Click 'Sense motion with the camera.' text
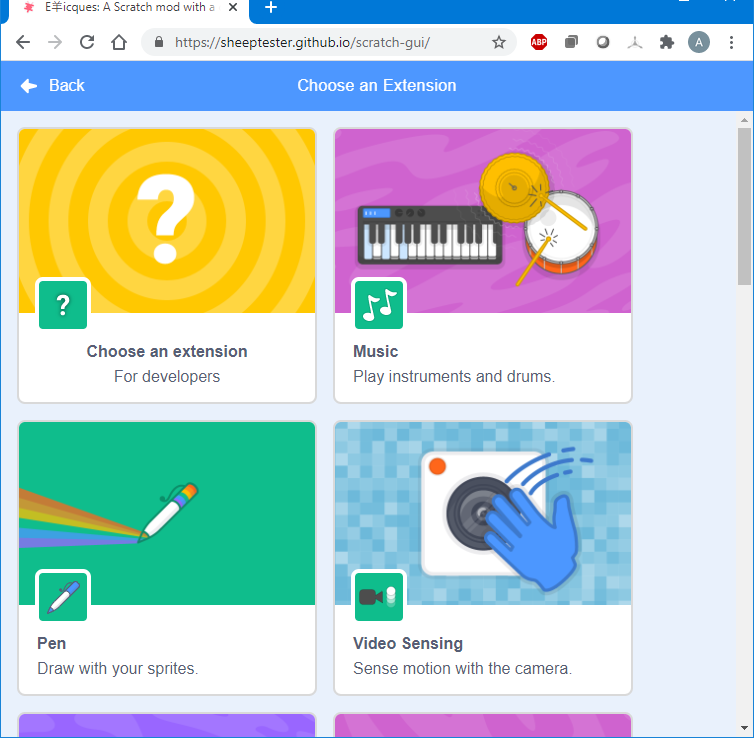 point(463,668)
